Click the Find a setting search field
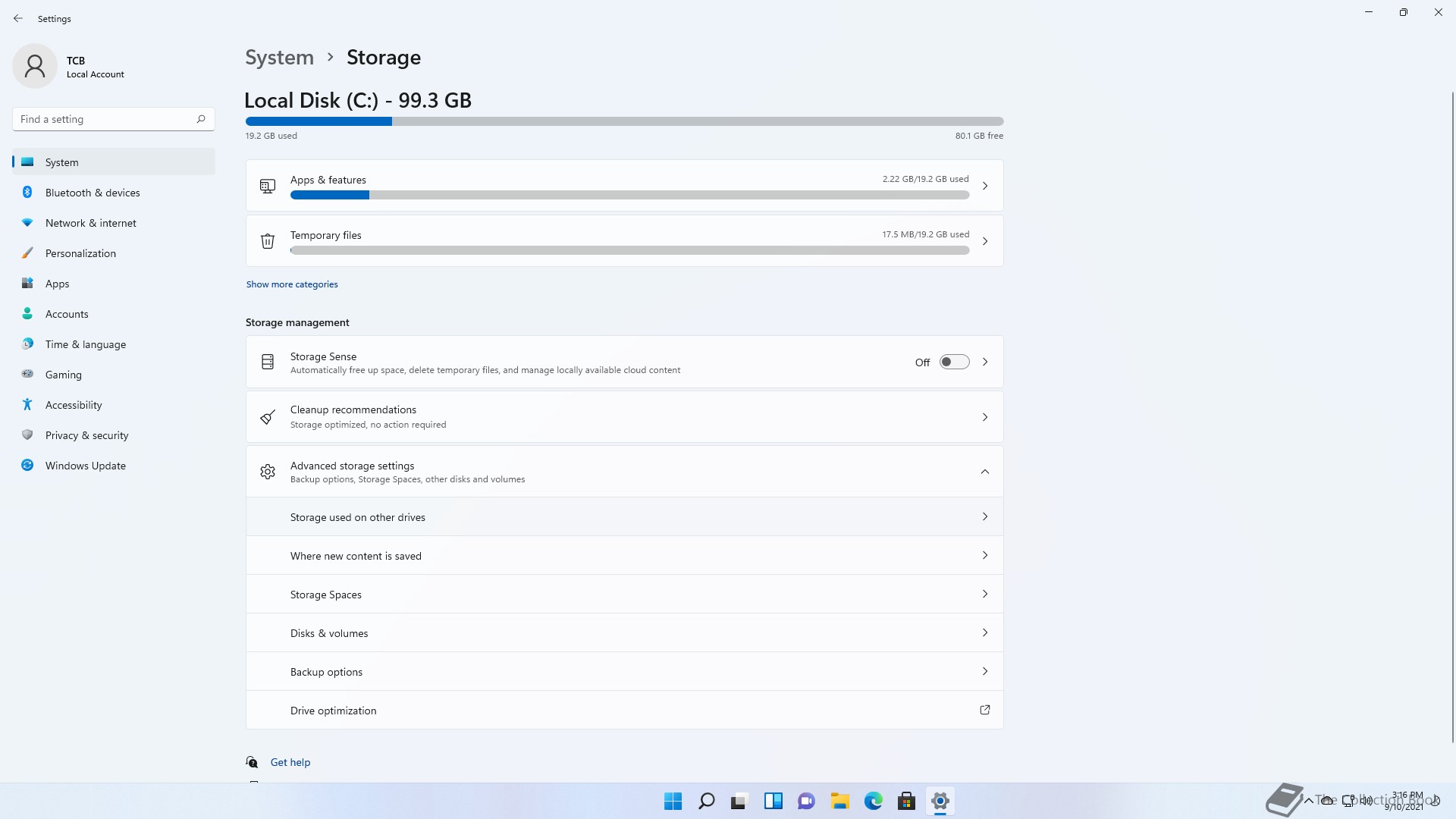 click(x=114, y=119)
